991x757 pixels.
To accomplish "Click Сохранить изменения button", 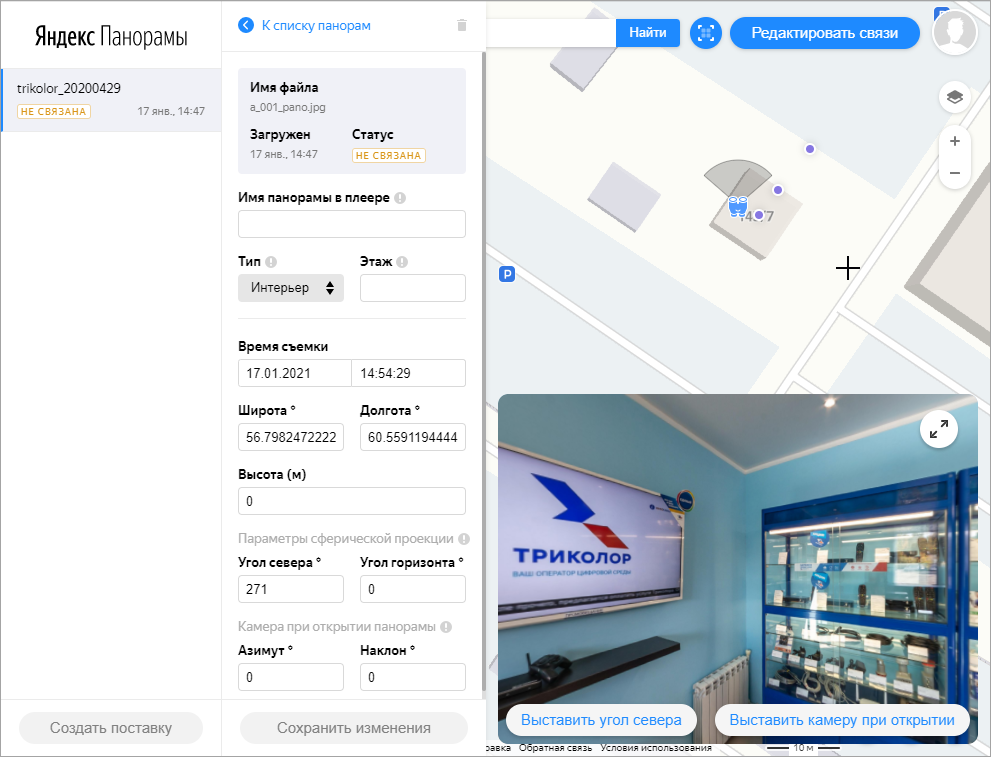I will (354, 728).
